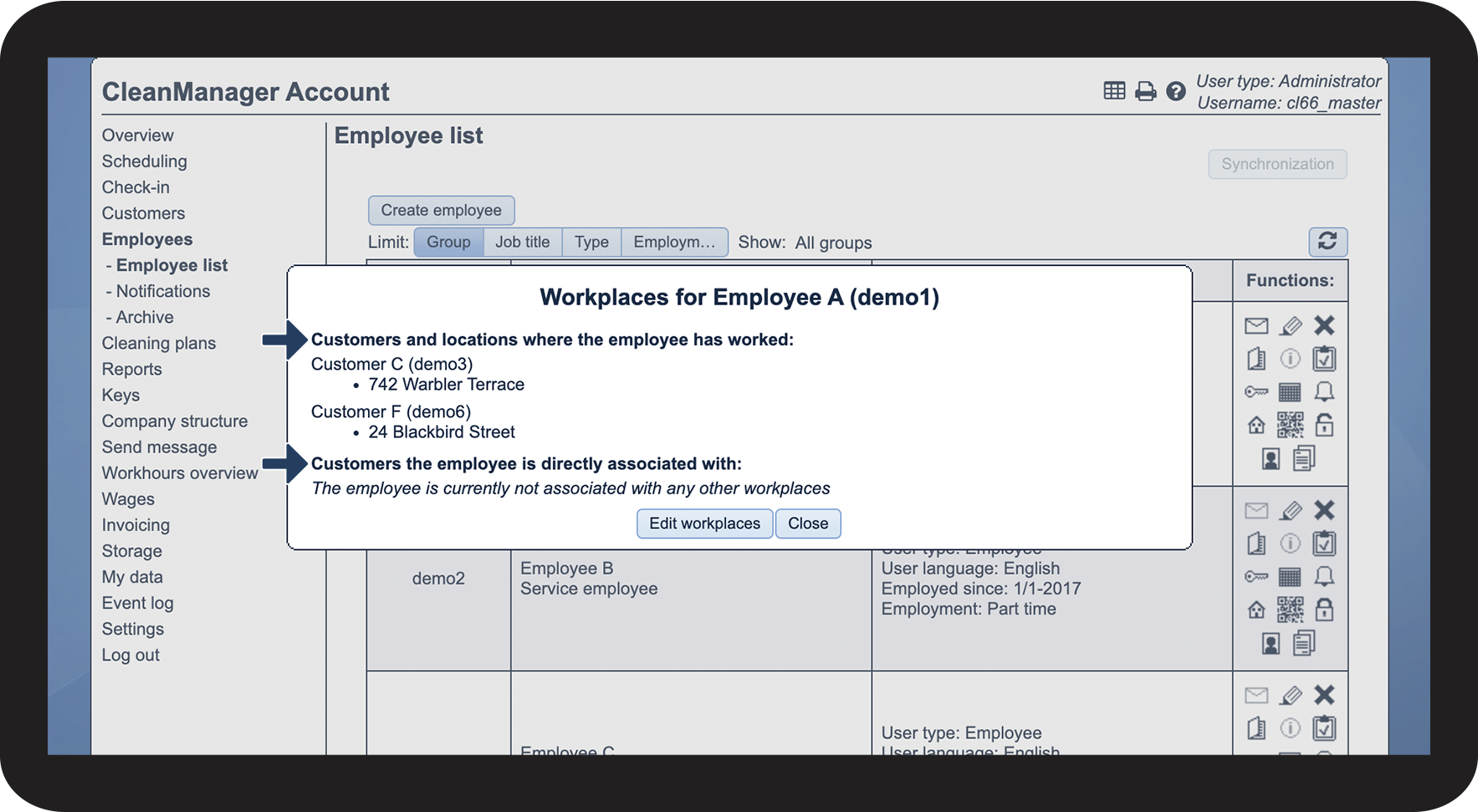1478x812 pixels.
Task: Click the Edit workplaces button
Action: pyautogui.click(x=704, y=523)
